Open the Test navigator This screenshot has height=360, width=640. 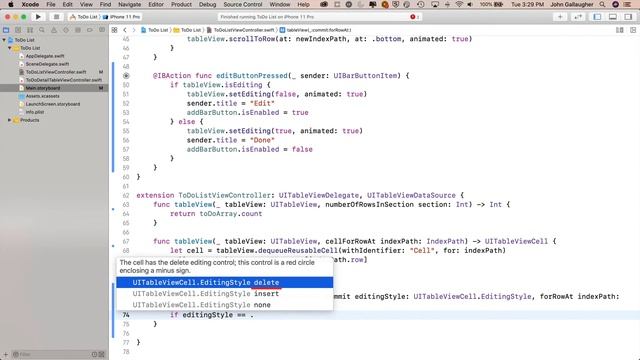[66, 30]
